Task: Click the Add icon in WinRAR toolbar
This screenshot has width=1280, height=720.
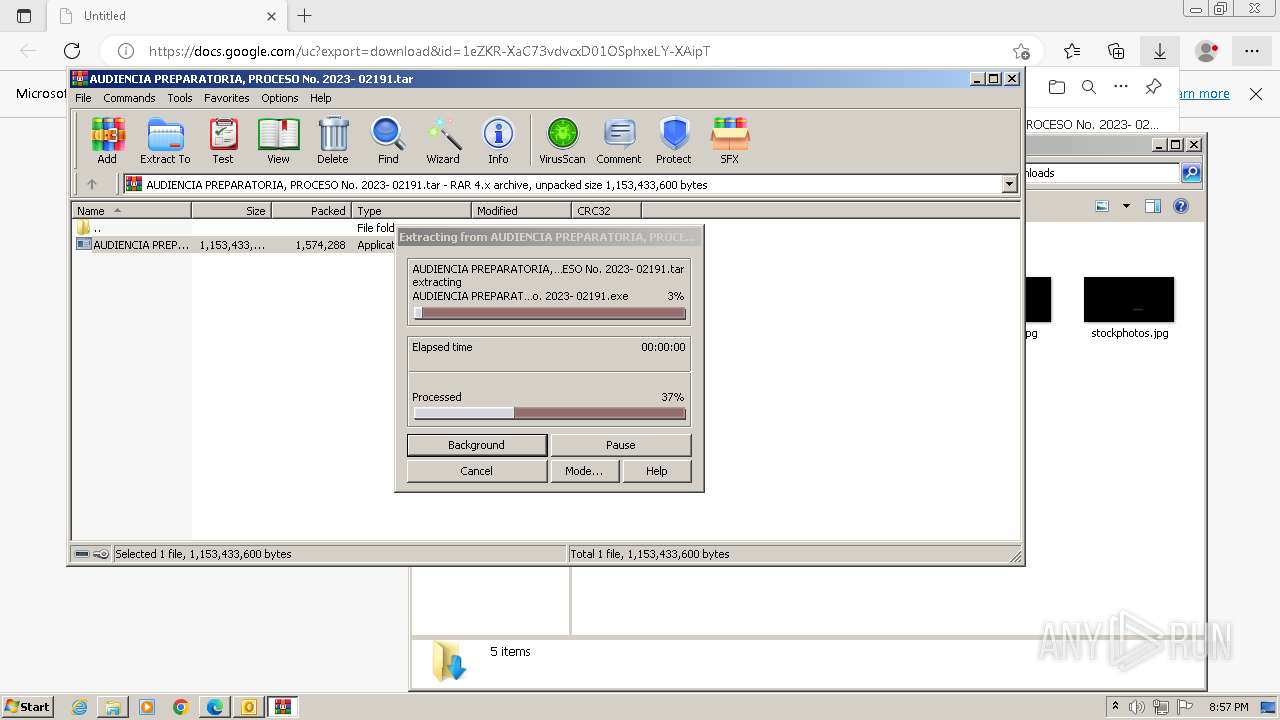Action: [x=107, y=140]
